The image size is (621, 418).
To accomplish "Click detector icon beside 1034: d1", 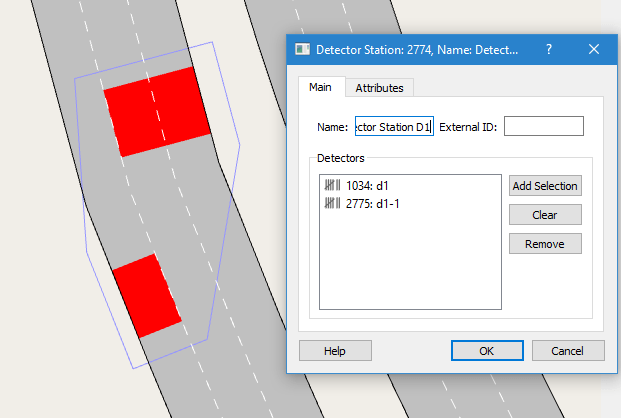I will click(332, 185).
